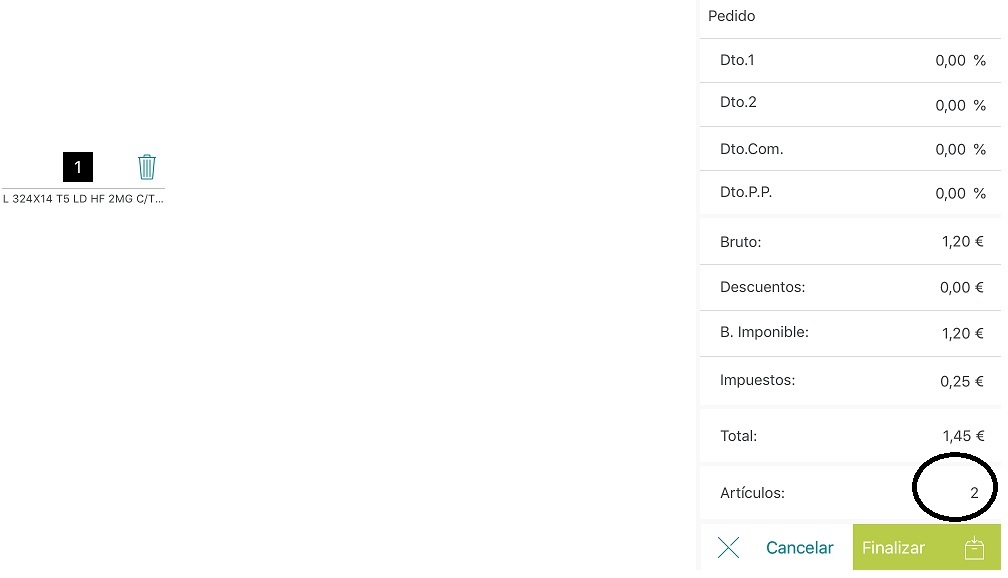Delete the item with trash can icon
The image size is (1008, 578).
point(147,167)
